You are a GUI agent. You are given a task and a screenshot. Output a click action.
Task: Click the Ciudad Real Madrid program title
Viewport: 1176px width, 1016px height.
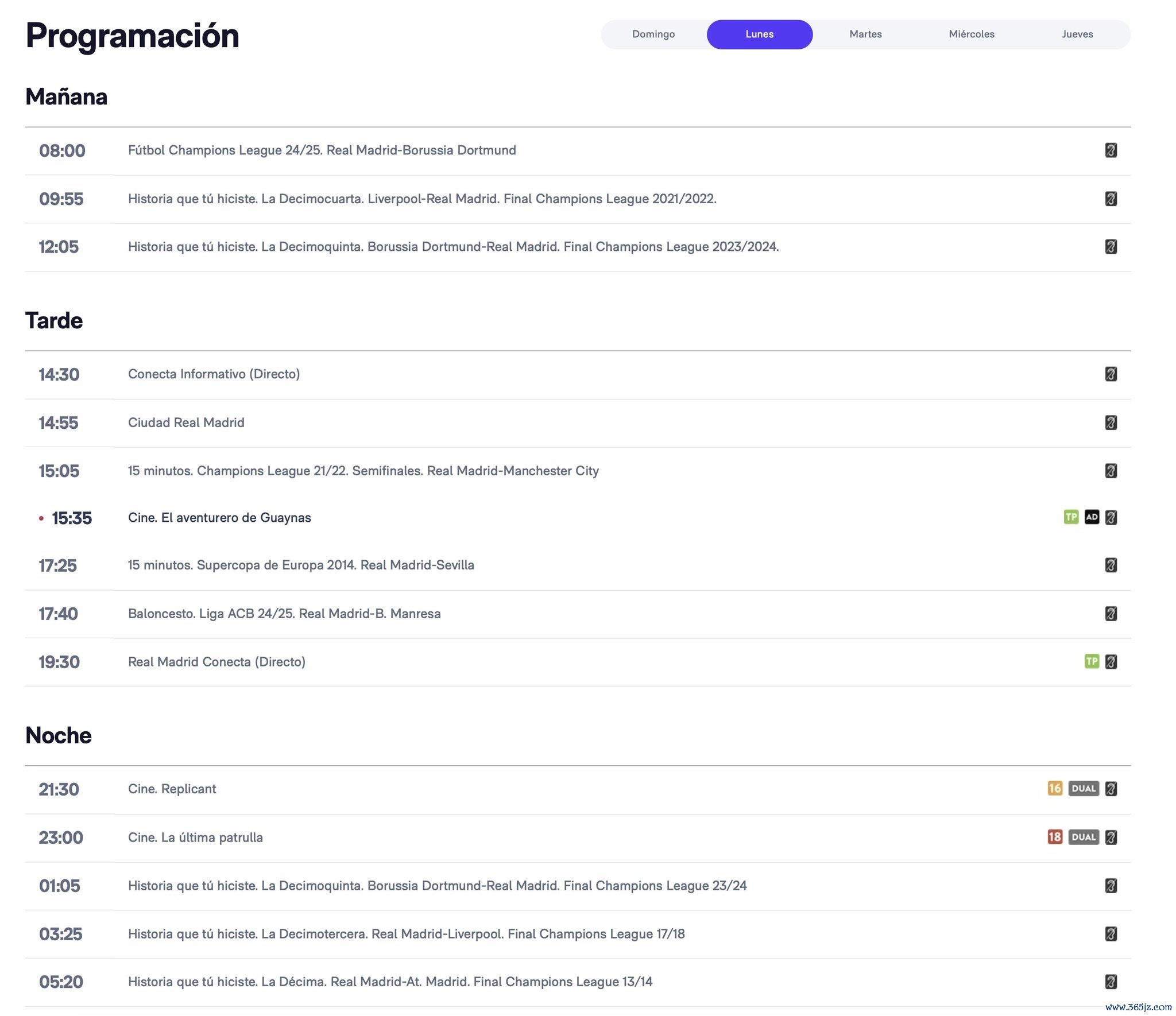coord(186,422)
